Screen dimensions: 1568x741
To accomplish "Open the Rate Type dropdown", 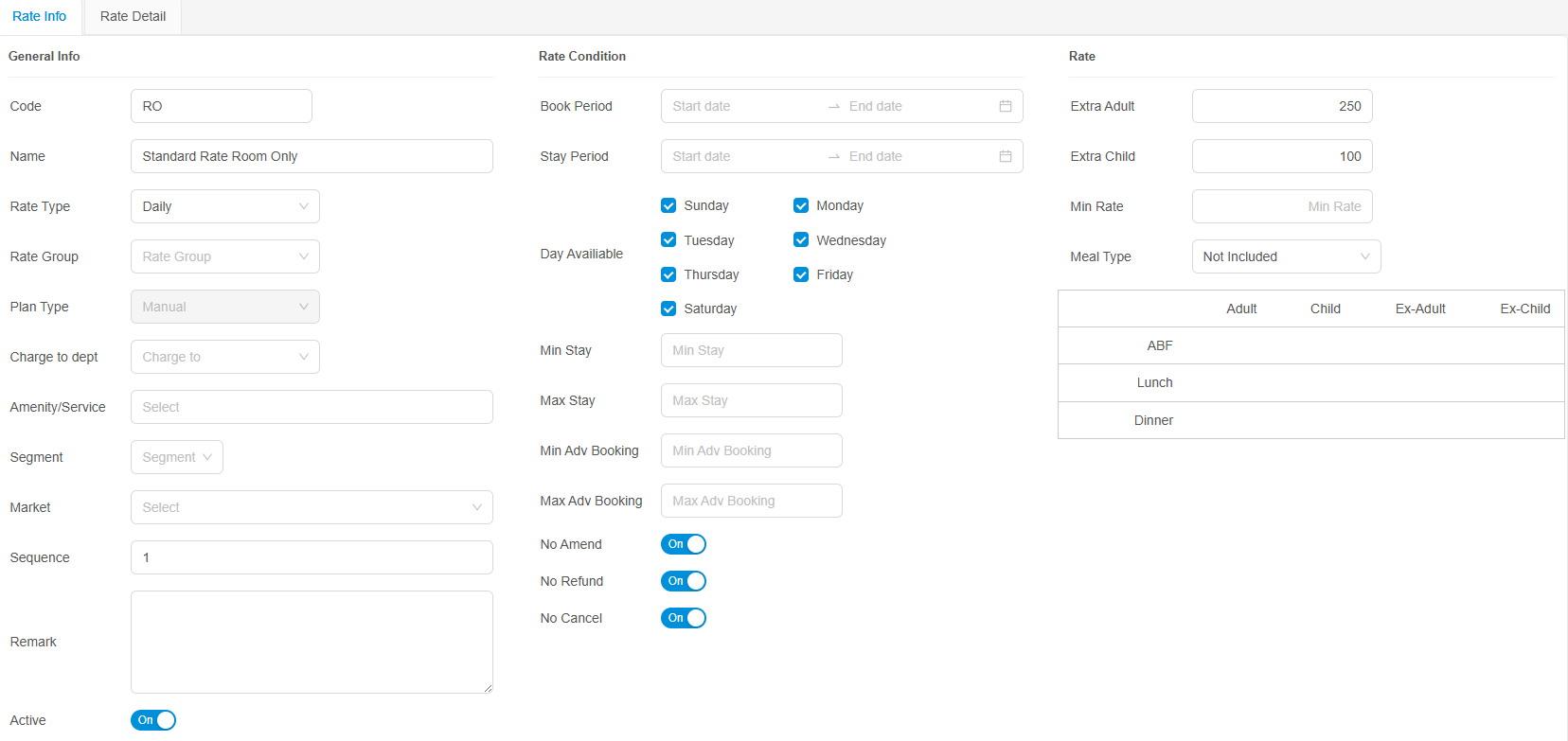I will 224,206.
